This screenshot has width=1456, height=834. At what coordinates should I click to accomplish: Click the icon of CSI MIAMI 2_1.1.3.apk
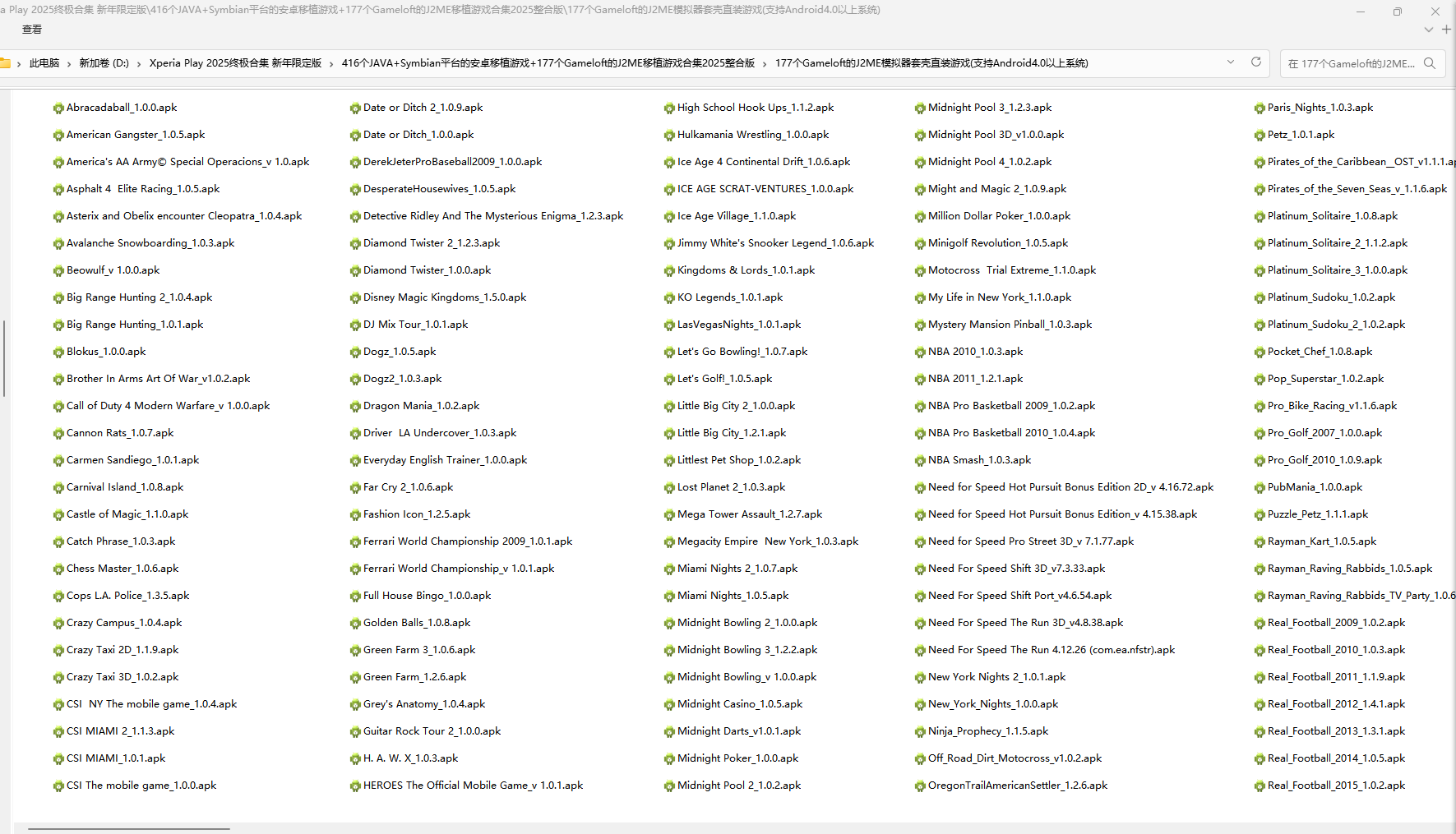[58, 732]
